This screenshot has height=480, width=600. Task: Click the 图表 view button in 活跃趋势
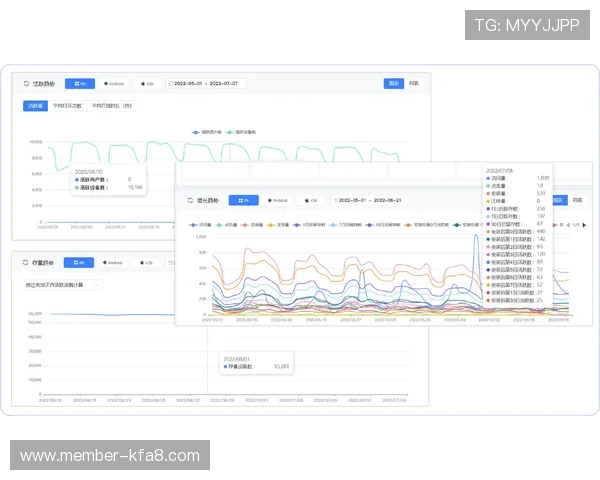pos(394,84)
